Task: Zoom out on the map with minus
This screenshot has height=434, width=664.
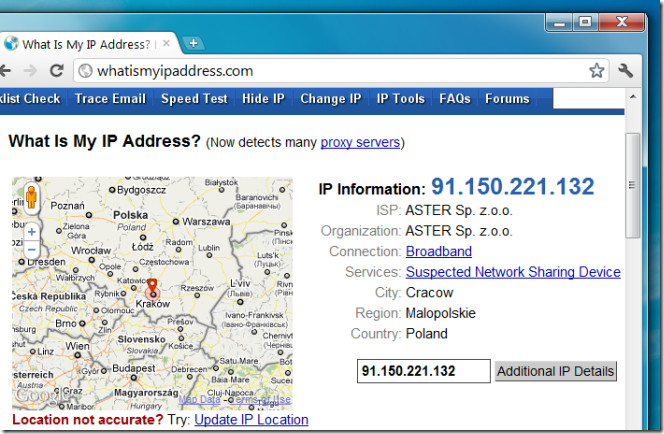Action: coord(31,249)
